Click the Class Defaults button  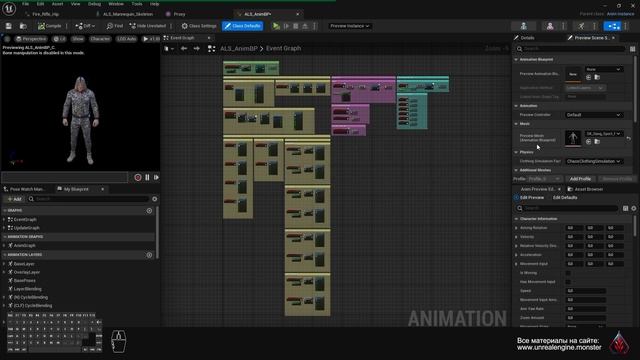click(x=242, y=26)
